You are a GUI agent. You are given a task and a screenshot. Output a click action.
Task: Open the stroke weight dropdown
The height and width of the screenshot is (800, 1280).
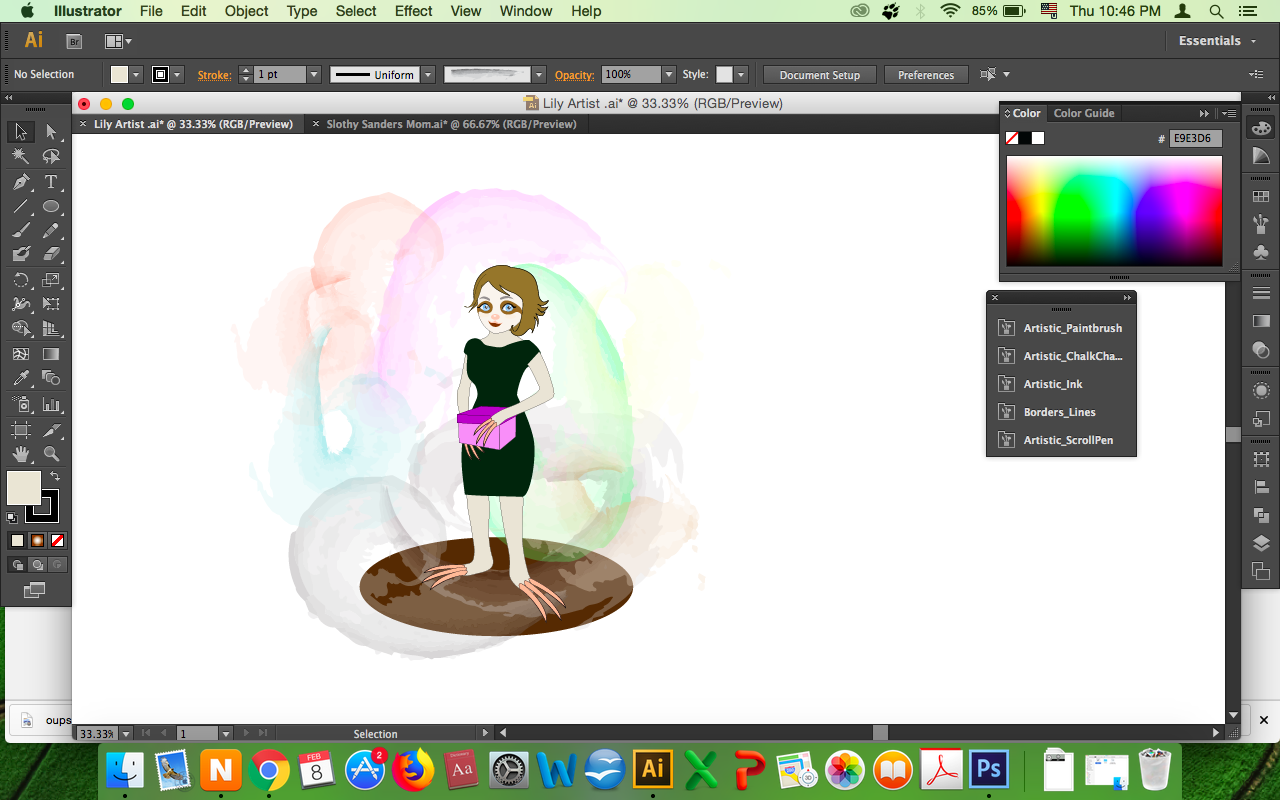[x=314, y=75]
